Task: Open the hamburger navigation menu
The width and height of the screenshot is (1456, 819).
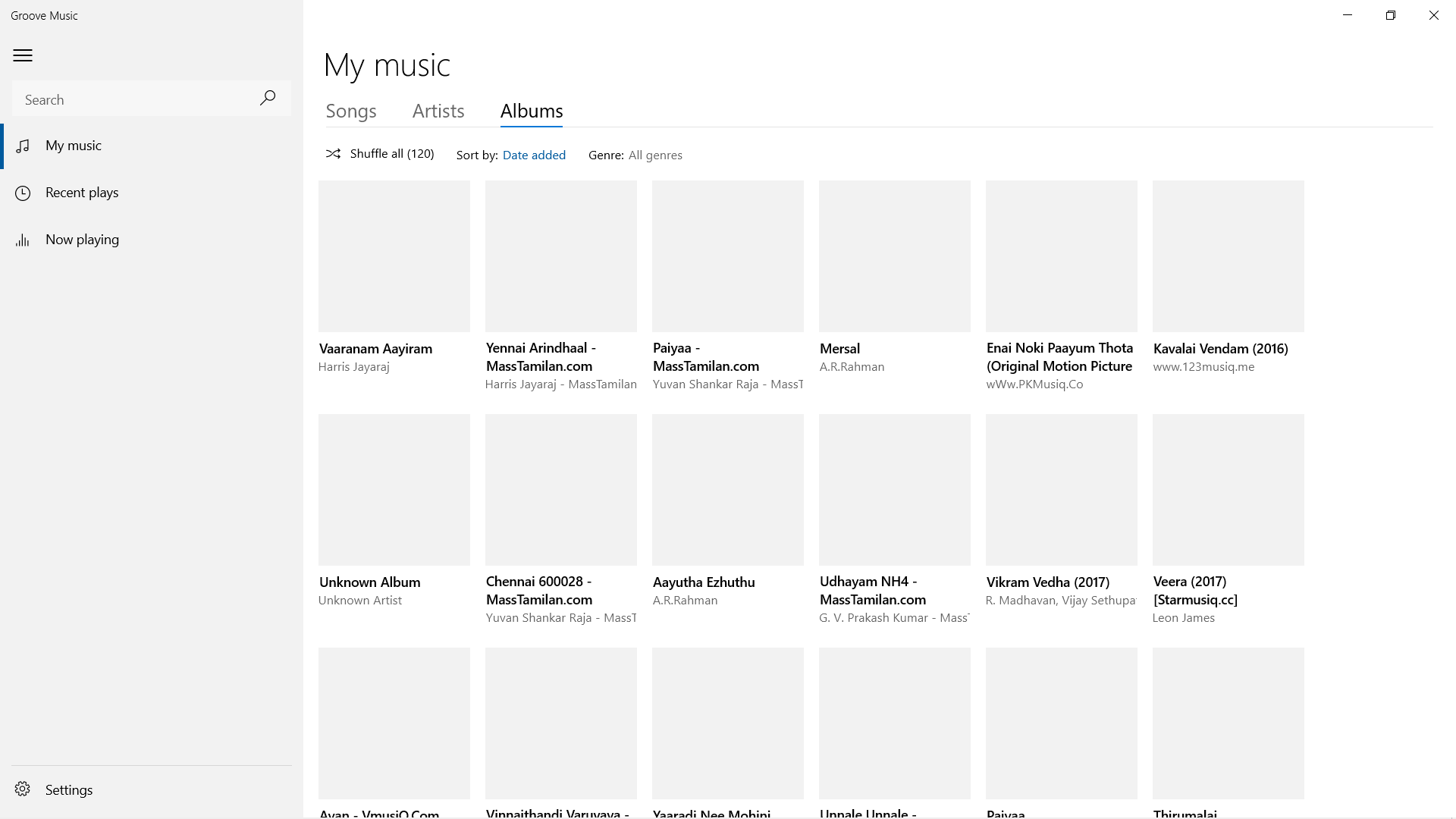Action: 23,55
